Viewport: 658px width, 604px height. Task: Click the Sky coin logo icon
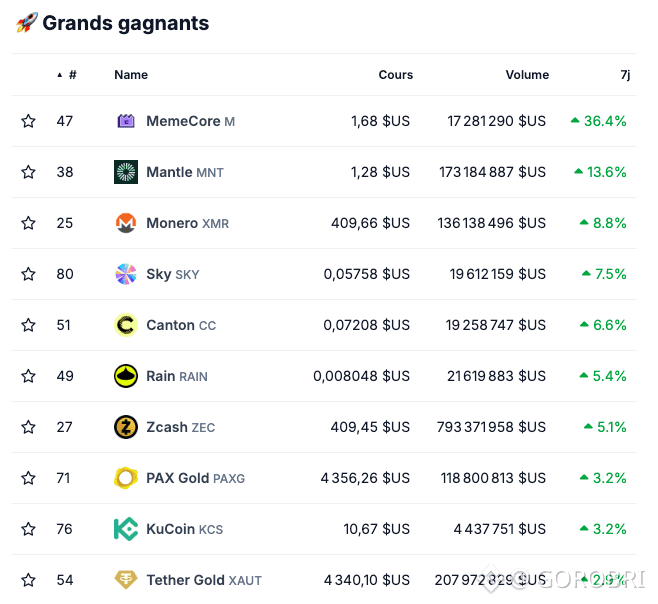point(126,274)
